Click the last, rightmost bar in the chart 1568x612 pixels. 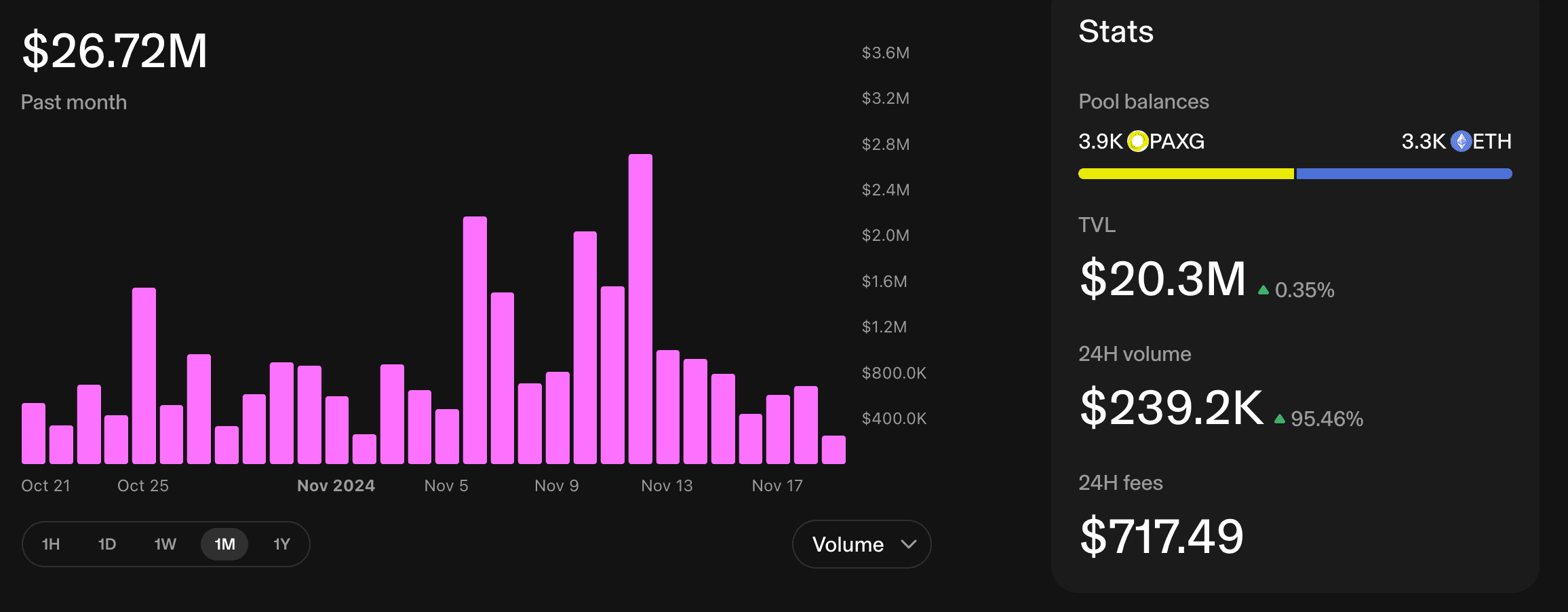pyautogui.click(x=834, y=450)
